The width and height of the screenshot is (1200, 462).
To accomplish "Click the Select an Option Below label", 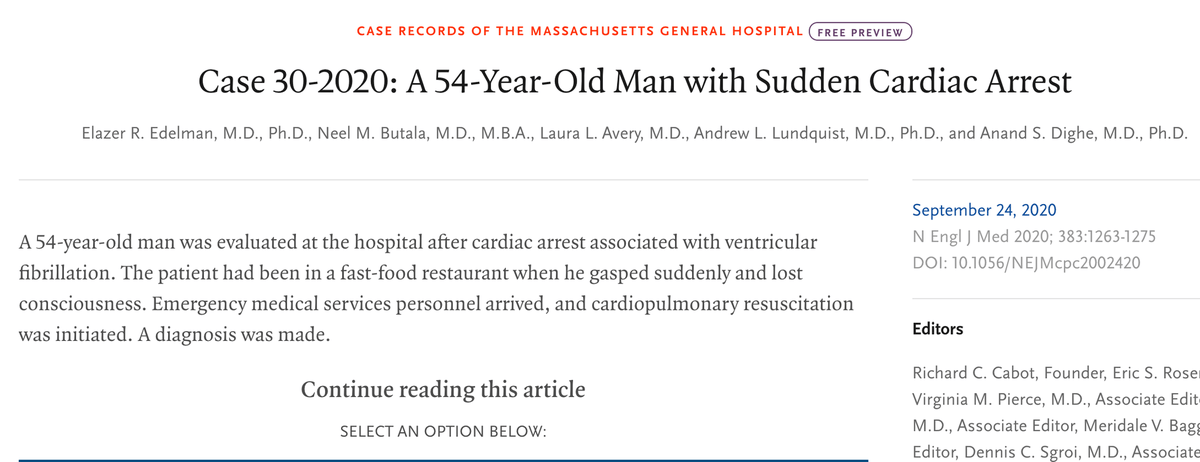I will click(443, 432).
